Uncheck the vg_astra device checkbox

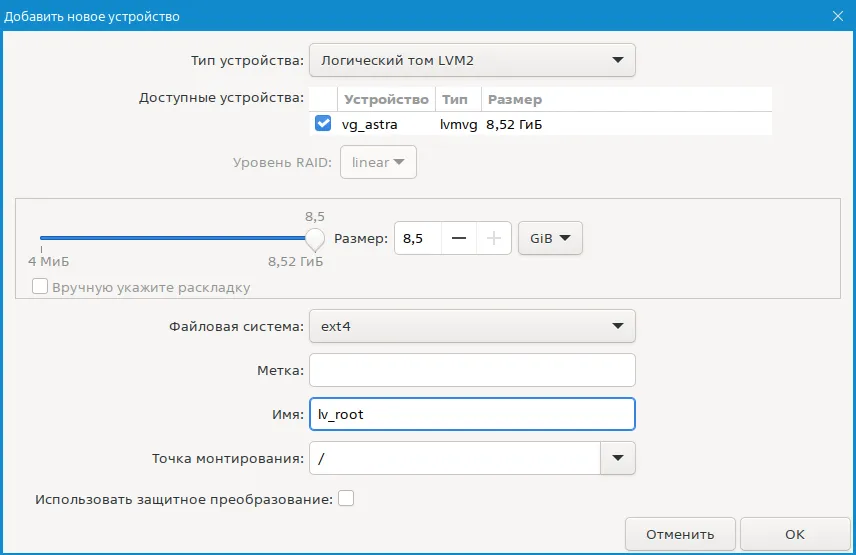click(x=323, y=123)
